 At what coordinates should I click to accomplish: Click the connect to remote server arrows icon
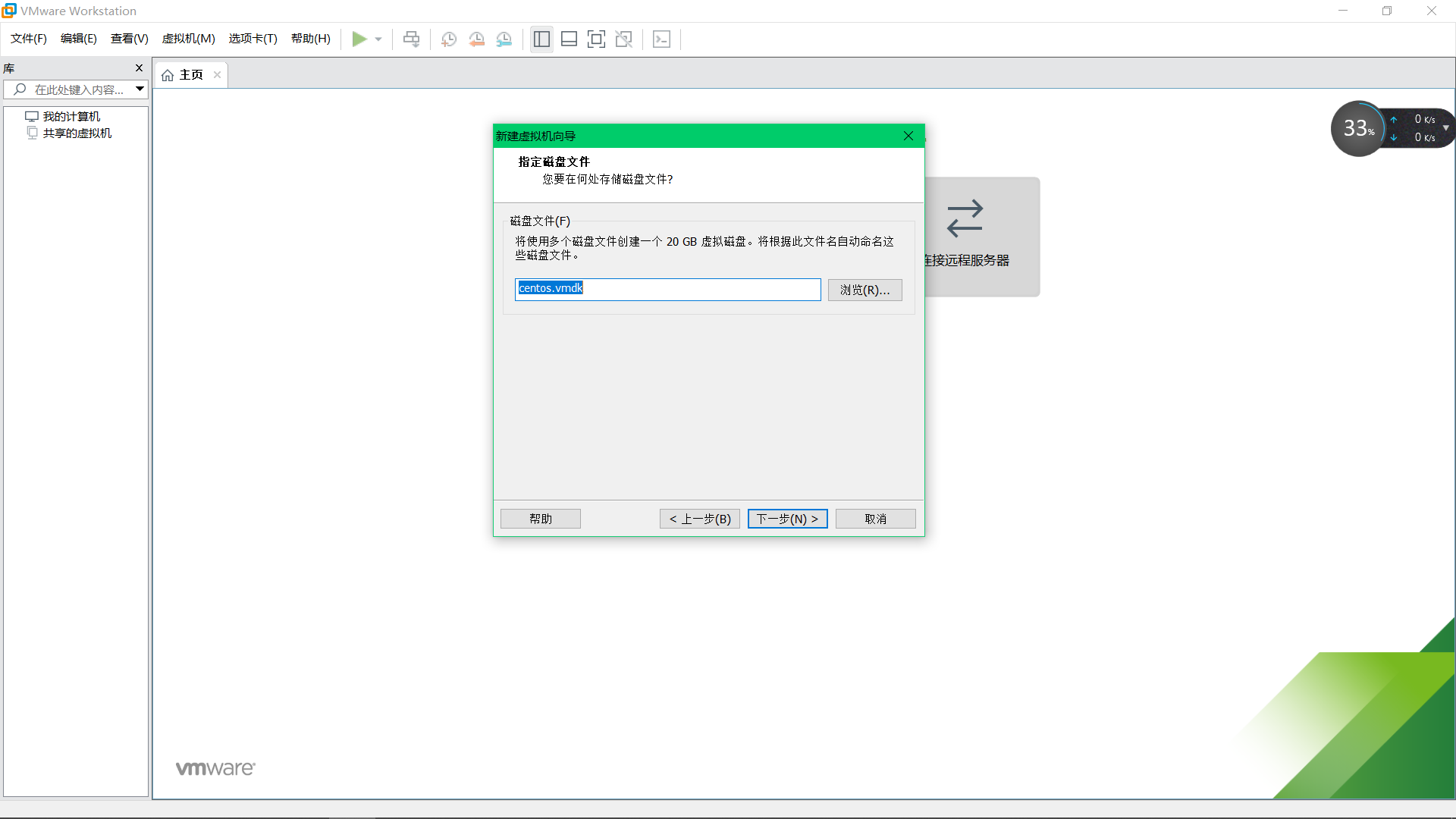(x=965, y=218)
